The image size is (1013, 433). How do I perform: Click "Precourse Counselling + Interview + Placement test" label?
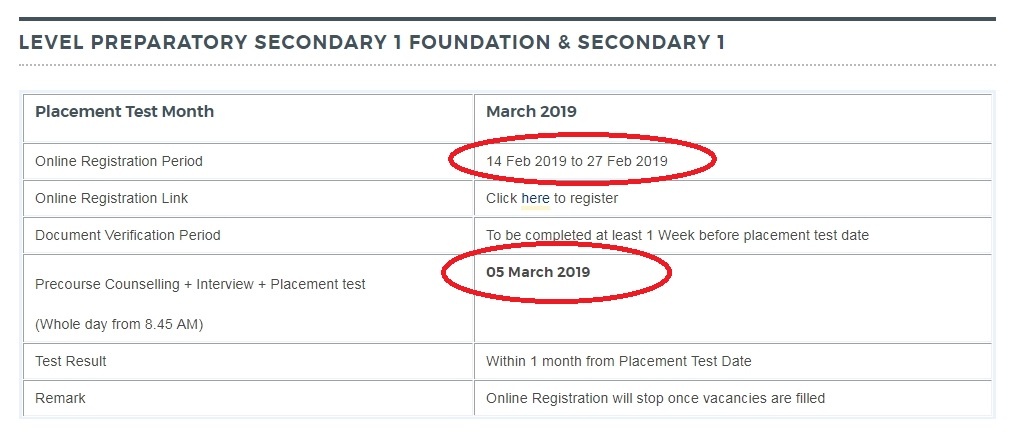[x=200, y=284]
